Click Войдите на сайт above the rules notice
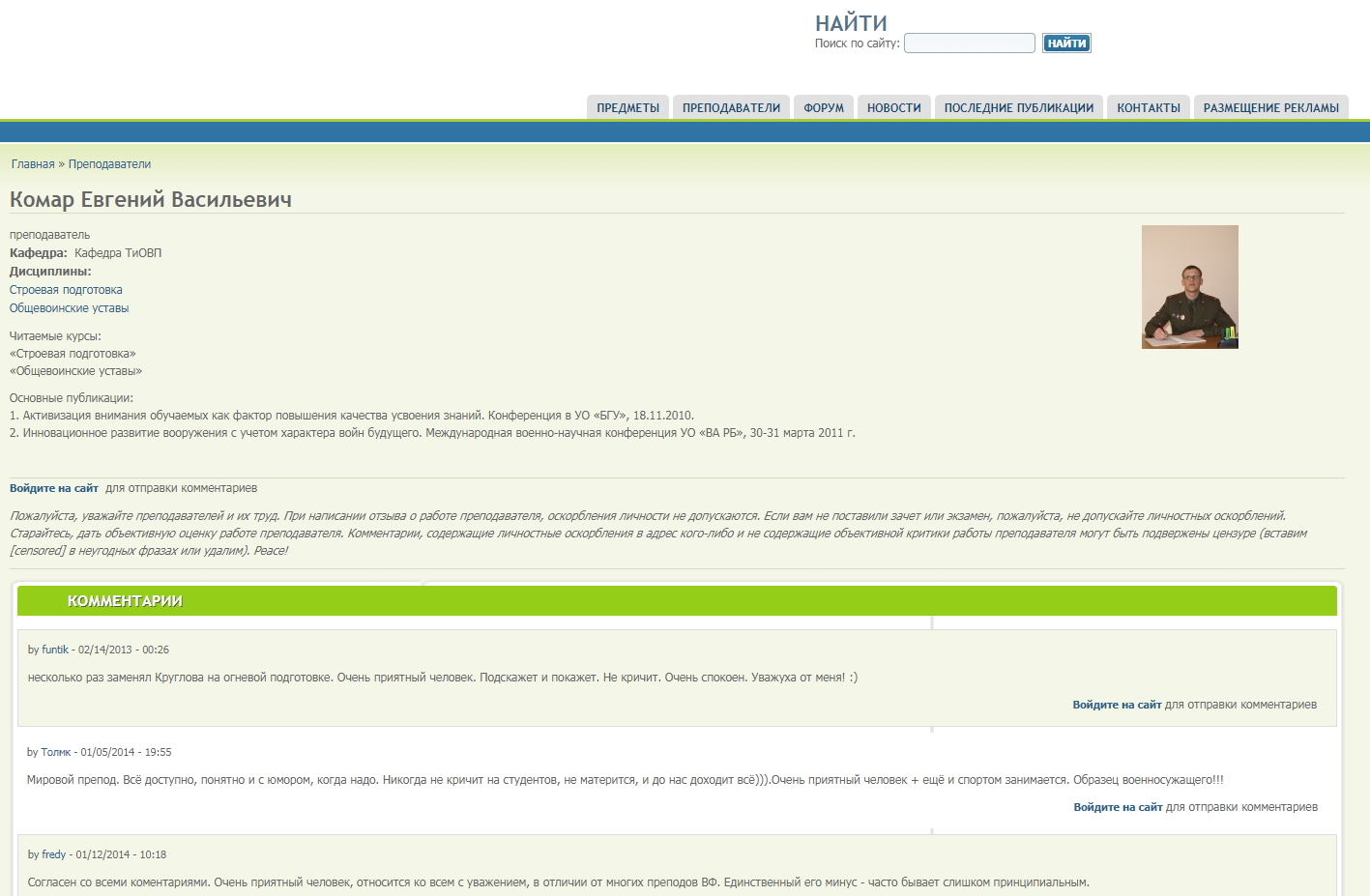Image resolution: width=1370 pixels, height=896 pixels. [54, 488]
